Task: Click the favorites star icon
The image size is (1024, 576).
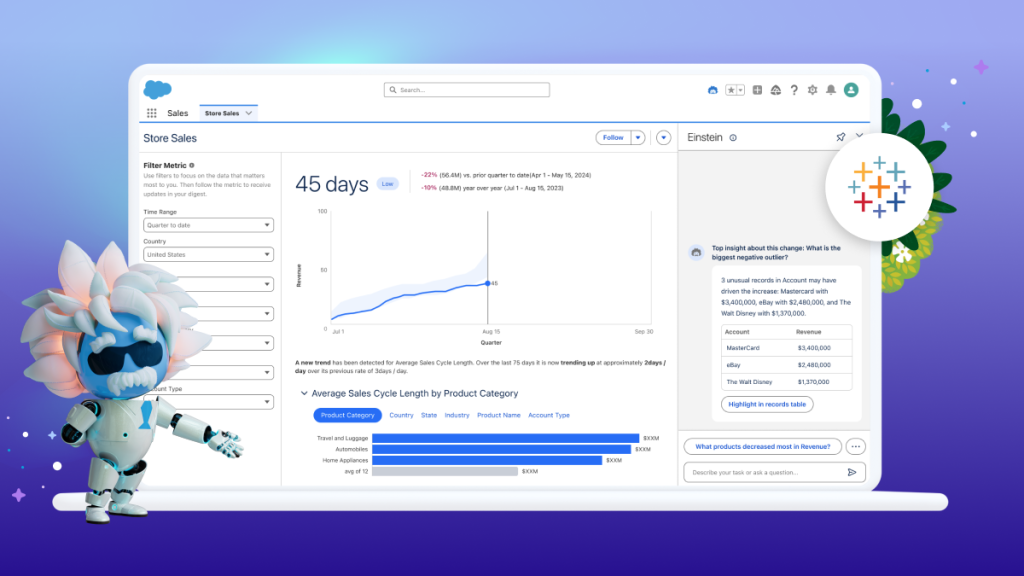Action: click(x=731, y=90)
